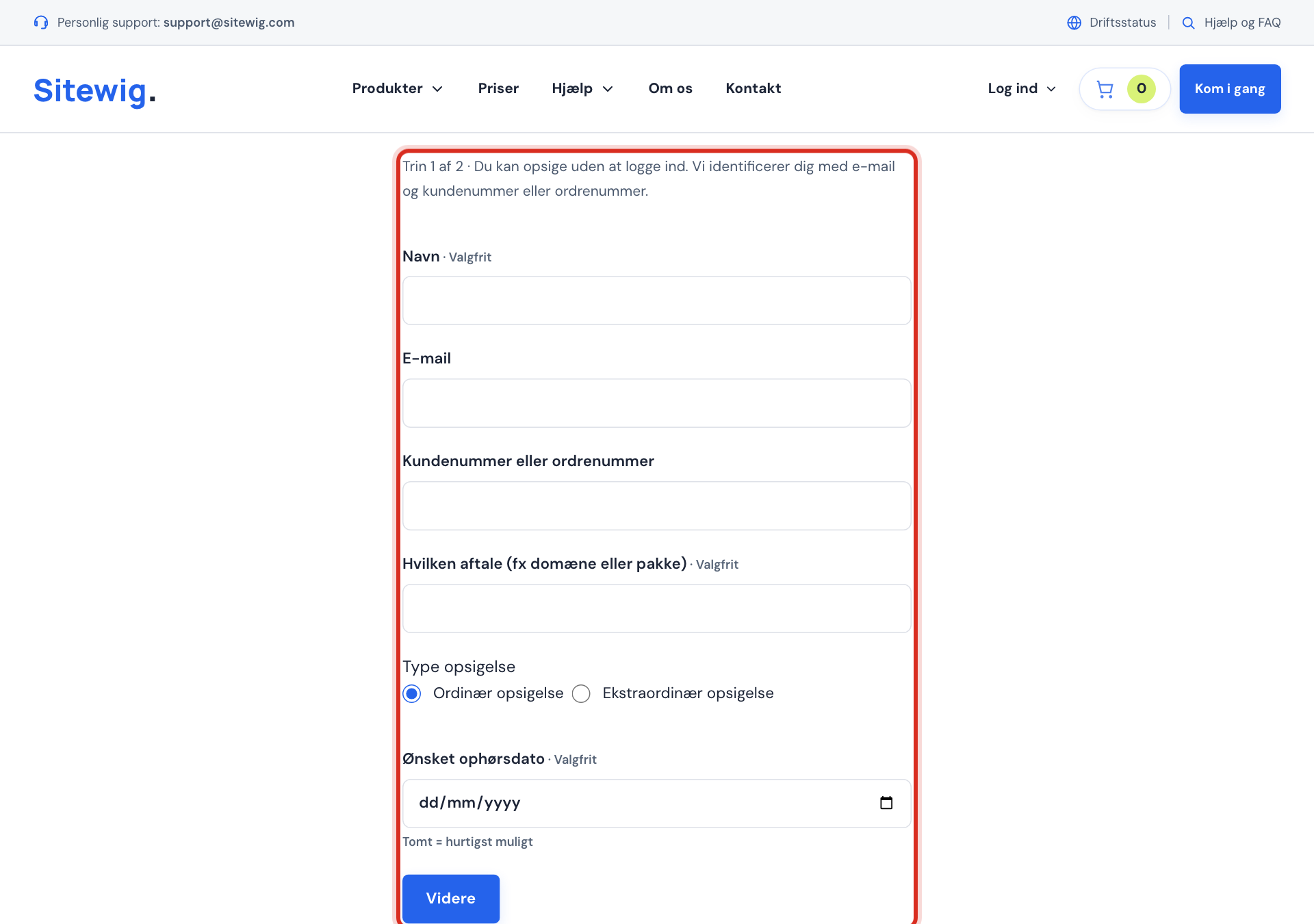Click the support@sitewig.com email link
The width and height of the screenshot is (1314, 924).
click(229, 23)
